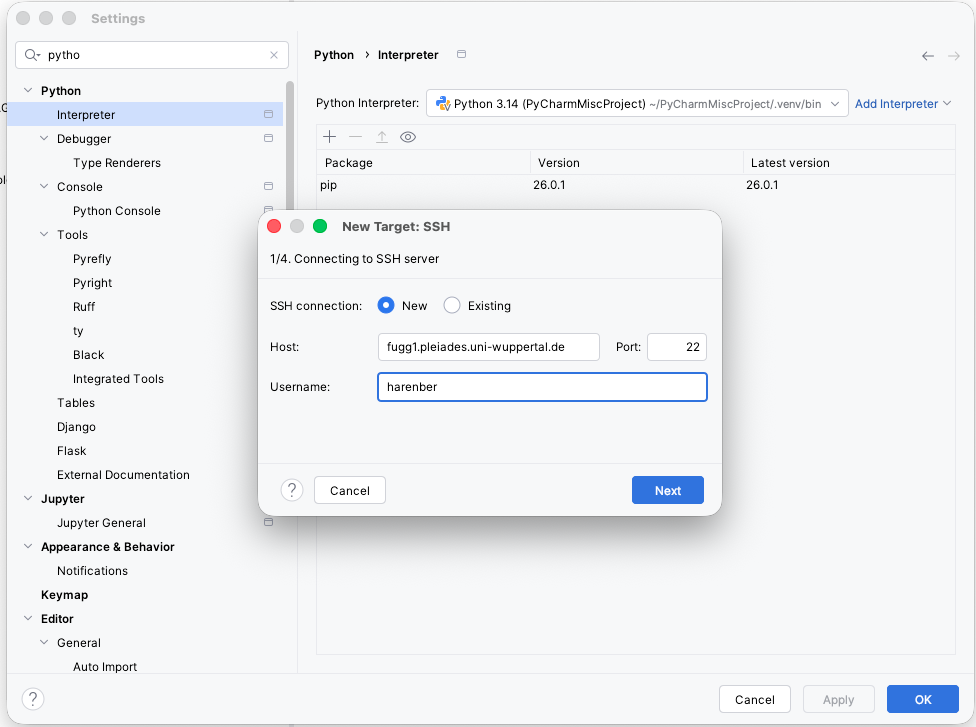The height and width of the screenshot is (727, 976).
Task: Click the forward arrow in the settings header
Action: pyautogui.click(x=955, y=55)
